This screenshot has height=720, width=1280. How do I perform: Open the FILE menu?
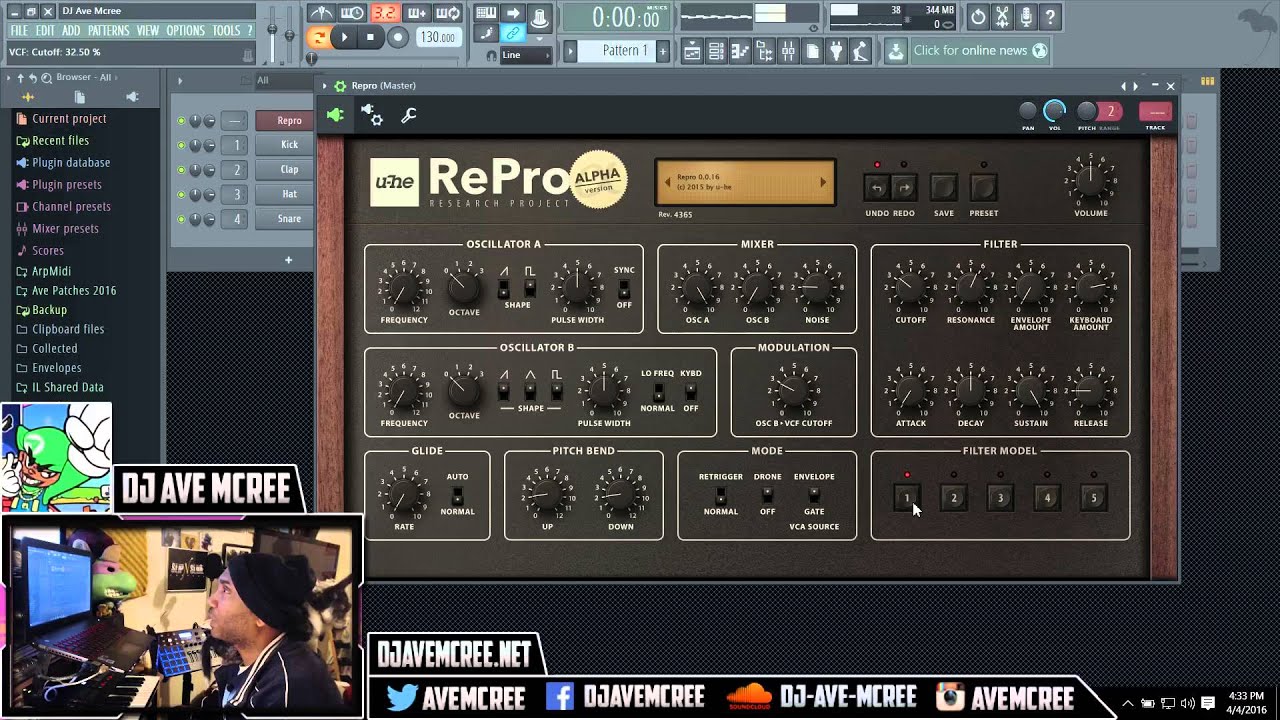(x=17, y=30)
